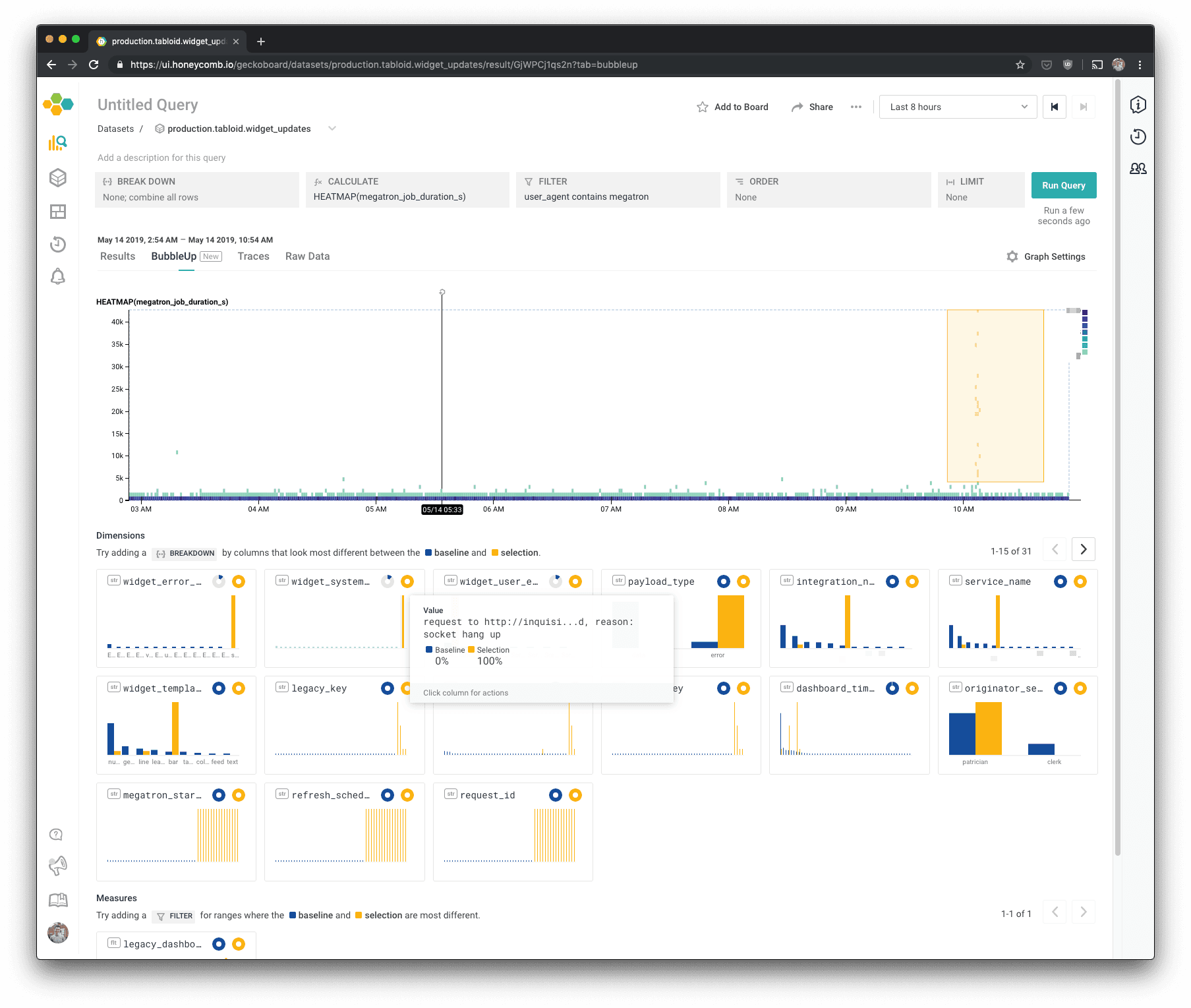The height and width of the screenshot is (1008, 1191).
Task: Open the Datasets cube icon in sidebar
Action: tap(58, 177)
